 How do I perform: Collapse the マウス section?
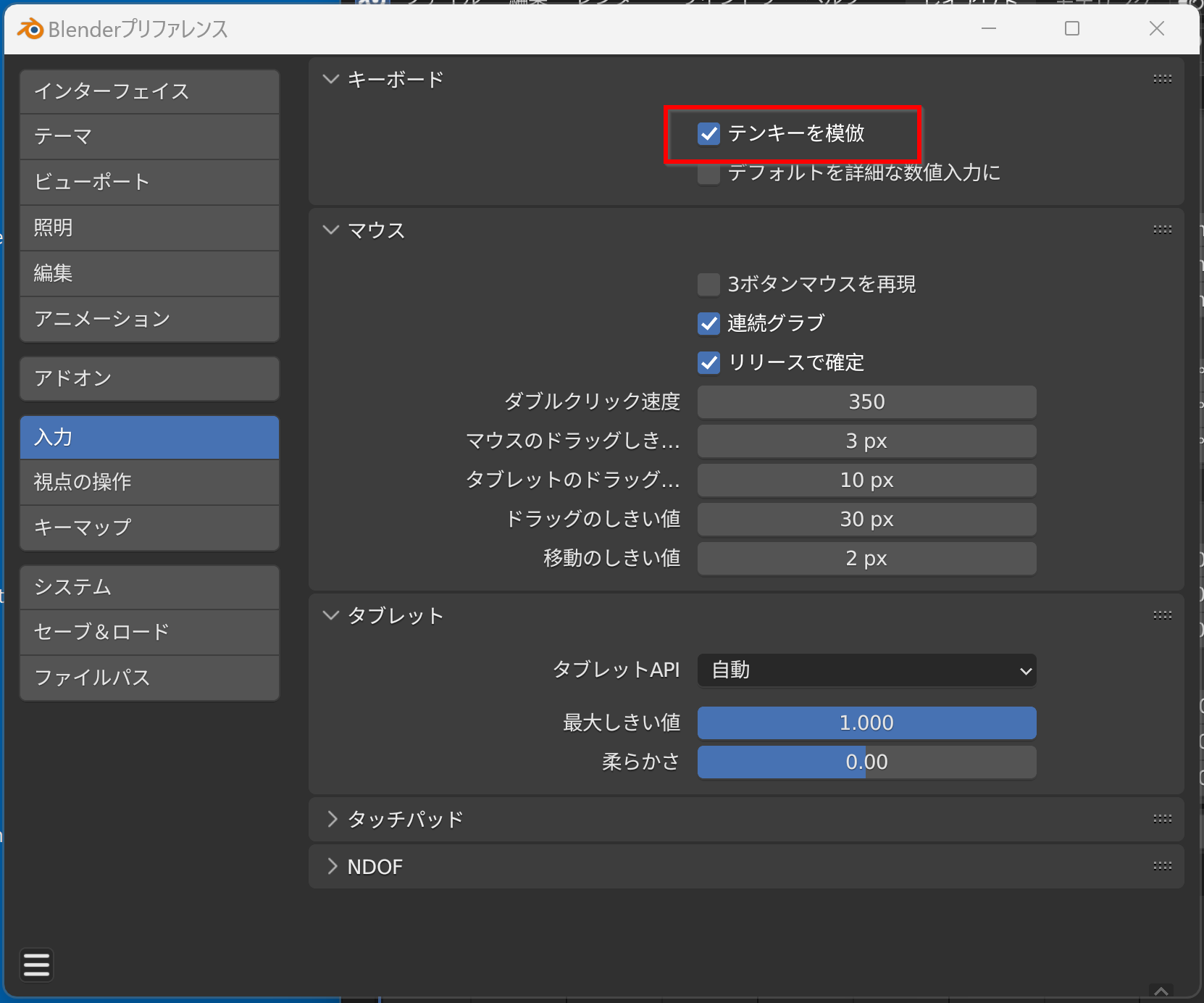tap(331, 230)
